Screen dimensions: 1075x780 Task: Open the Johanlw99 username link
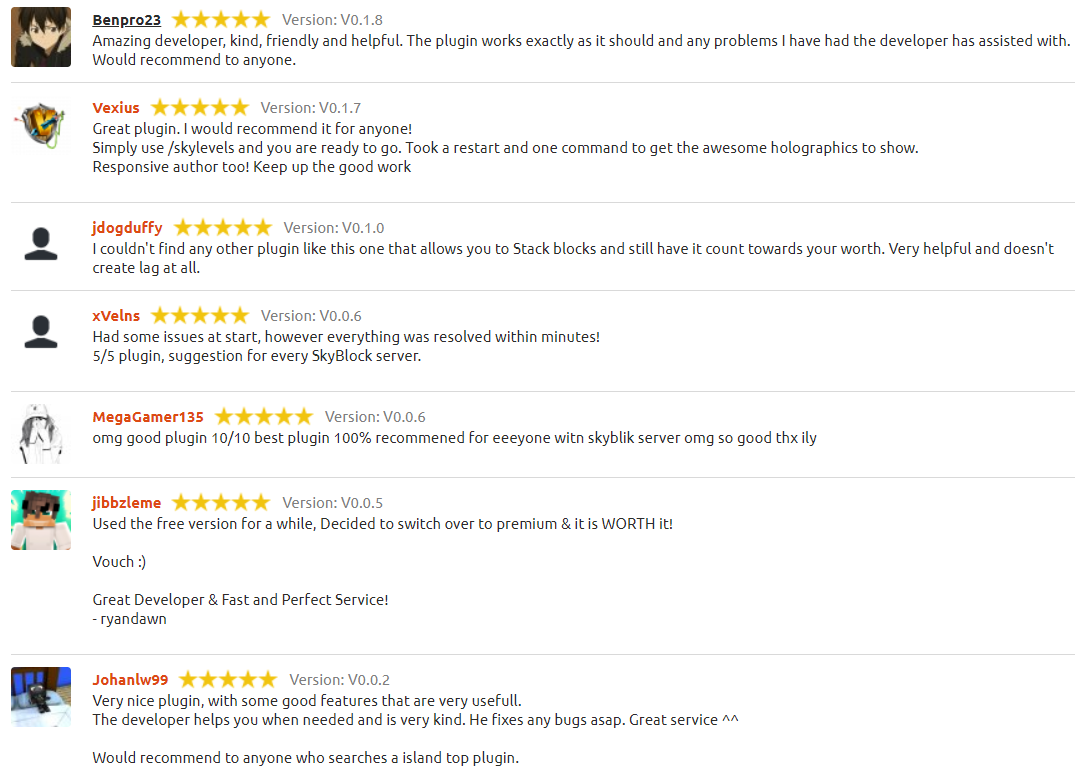(130, 680)
